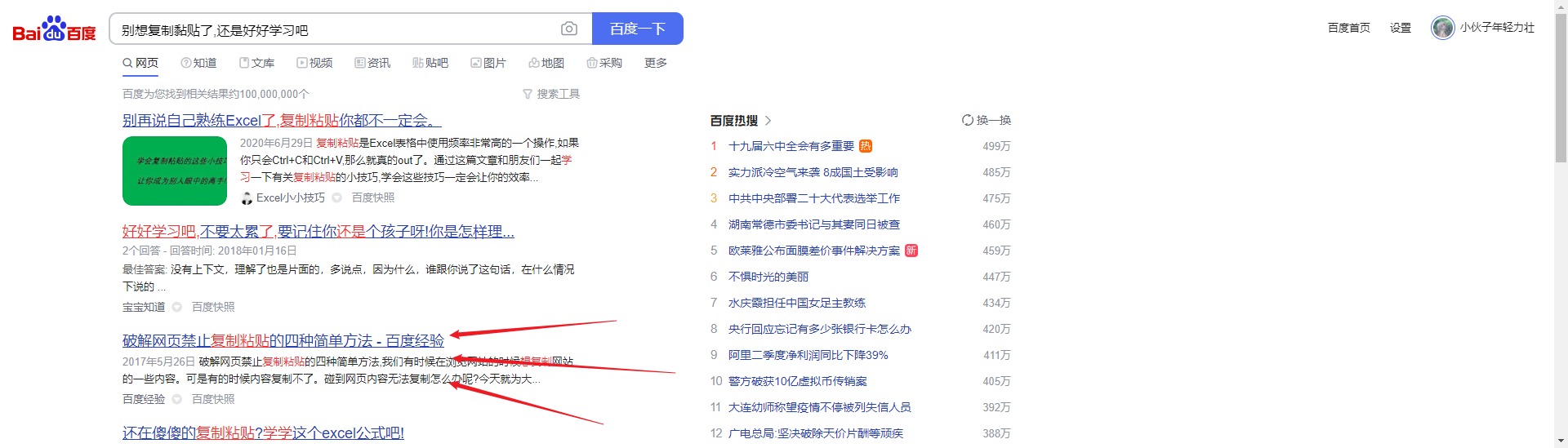Open hot topic 警方破获10亿虚拟币传销案

click(798, 381)
